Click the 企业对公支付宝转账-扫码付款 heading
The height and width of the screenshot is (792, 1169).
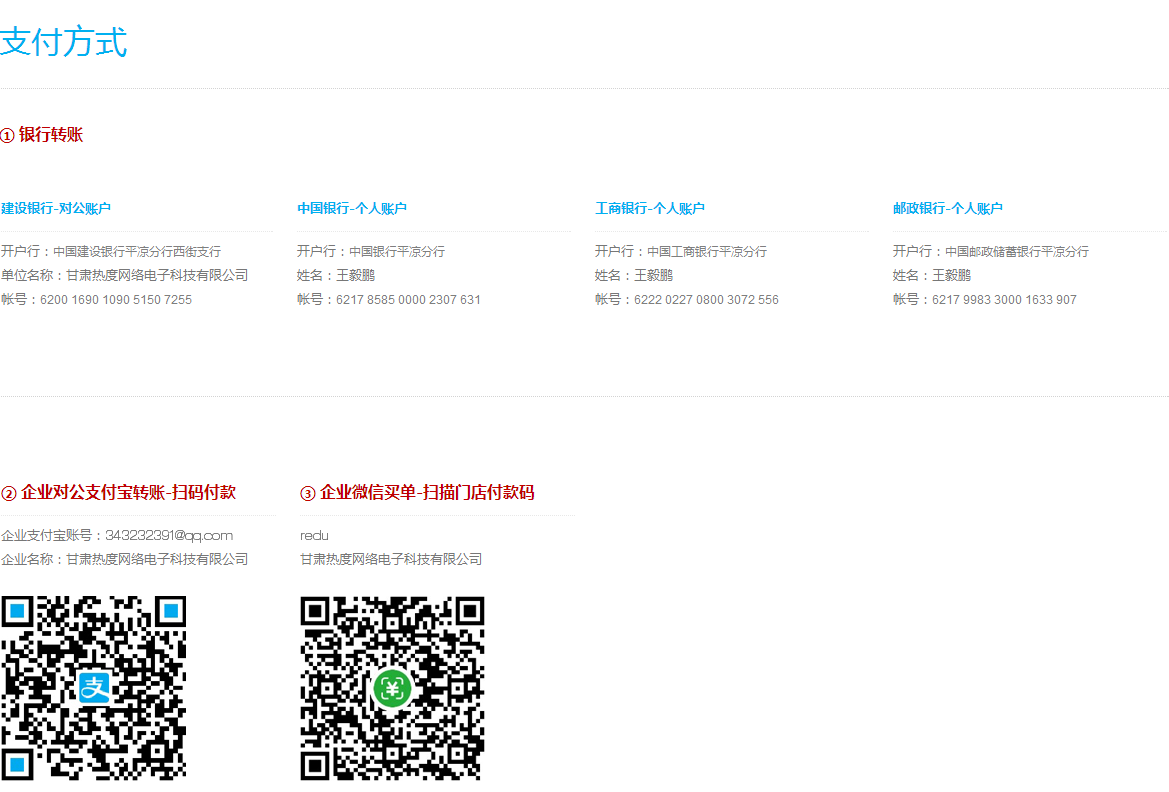tap(128, 493)
